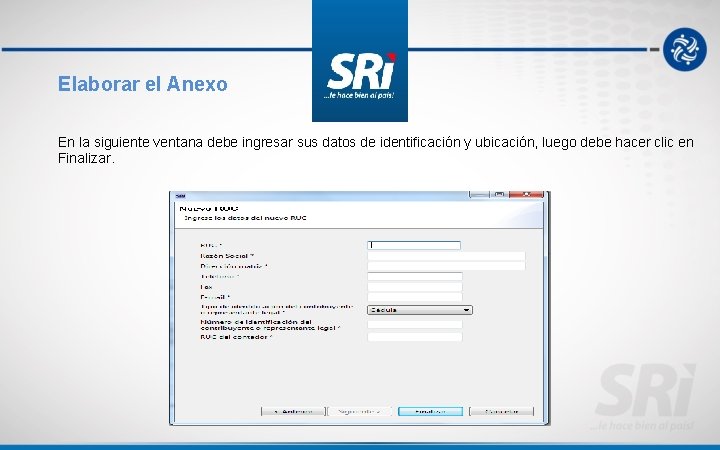Viewport: 720px width, 450px height.
Task: Maximize the Nuevo RUC dialog window
Action: click(x=499, y=194)
